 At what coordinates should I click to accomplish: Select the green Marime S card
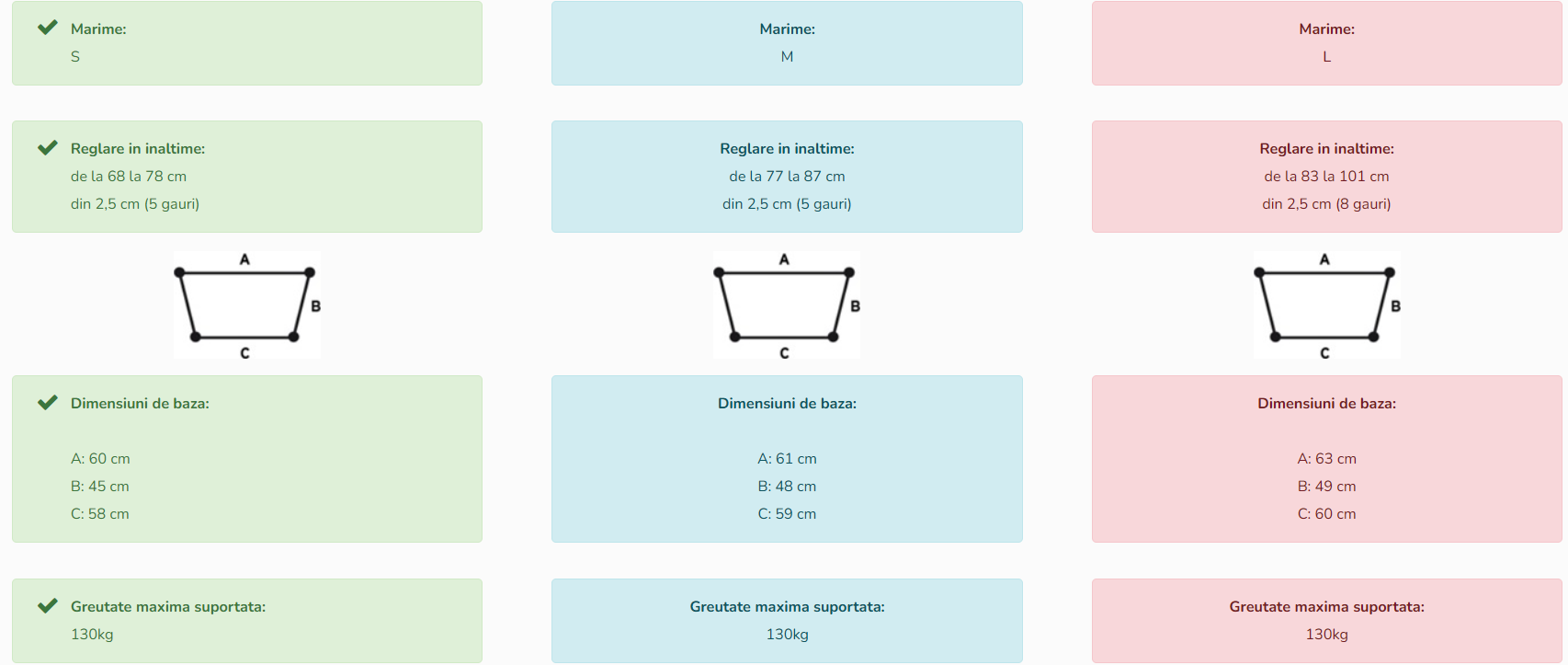pyautogui.click(x=247, y=43)
